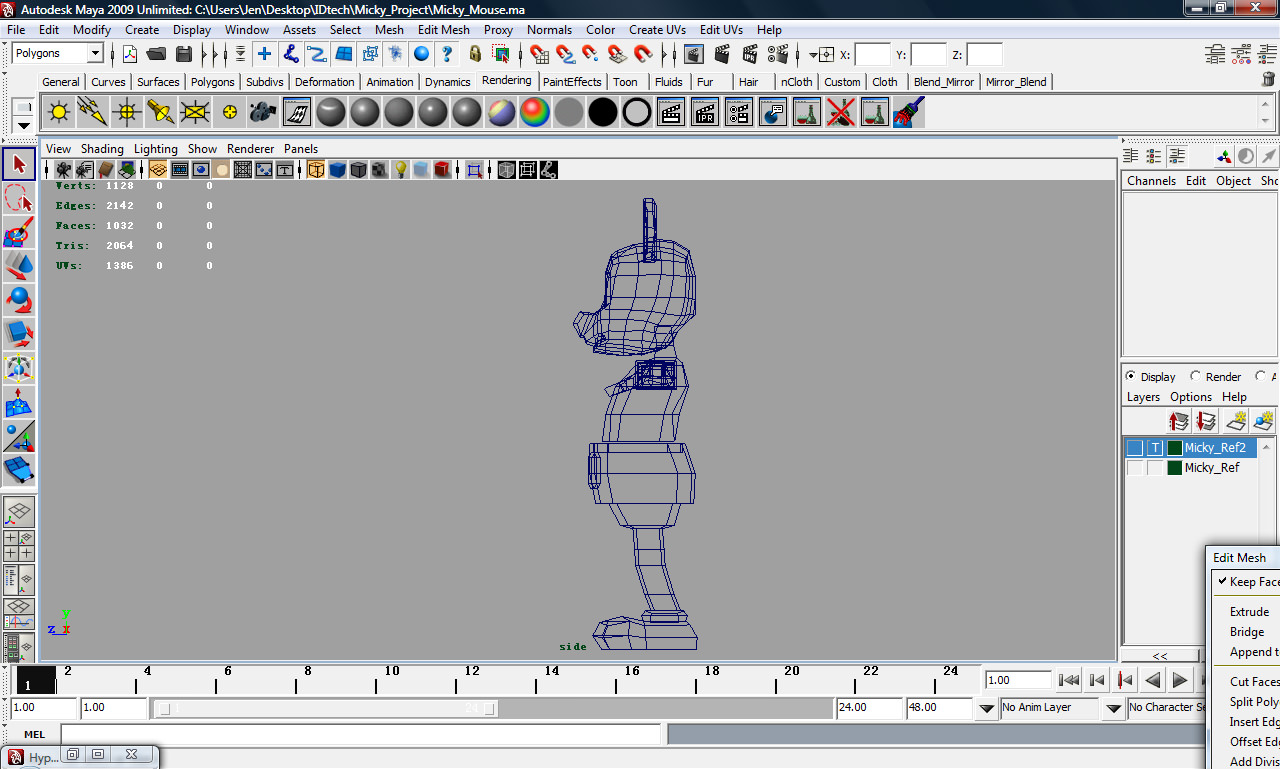Select the red arrow Select tool

click(x=19, y=163)
